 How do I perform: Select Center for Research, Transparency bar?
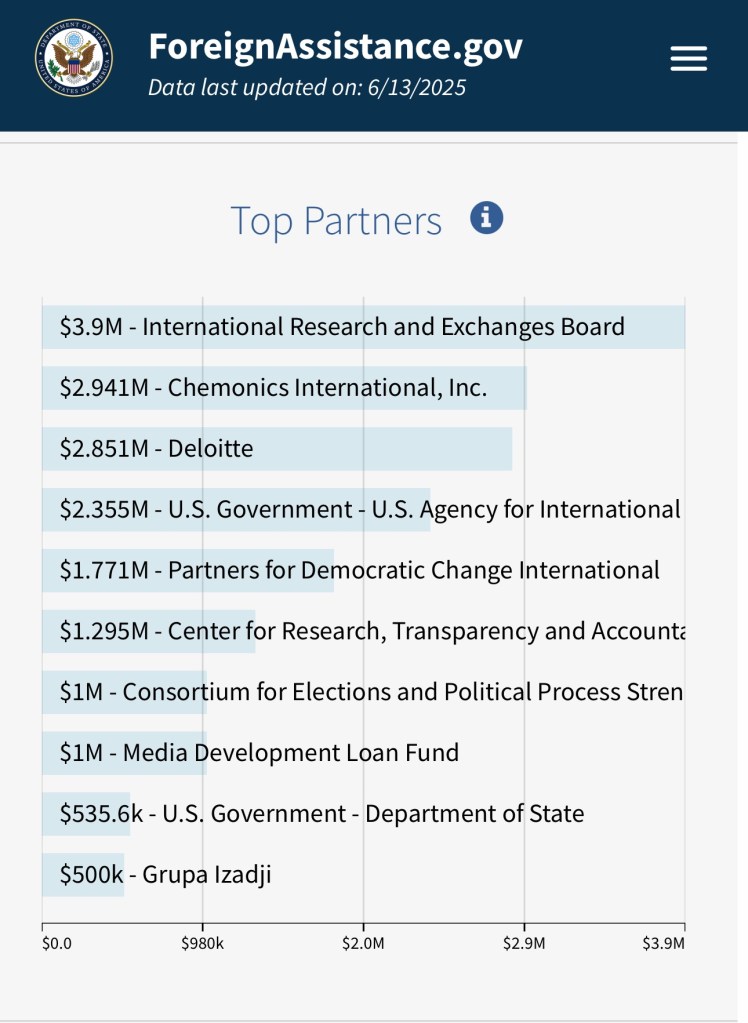[x=149, y=632]
